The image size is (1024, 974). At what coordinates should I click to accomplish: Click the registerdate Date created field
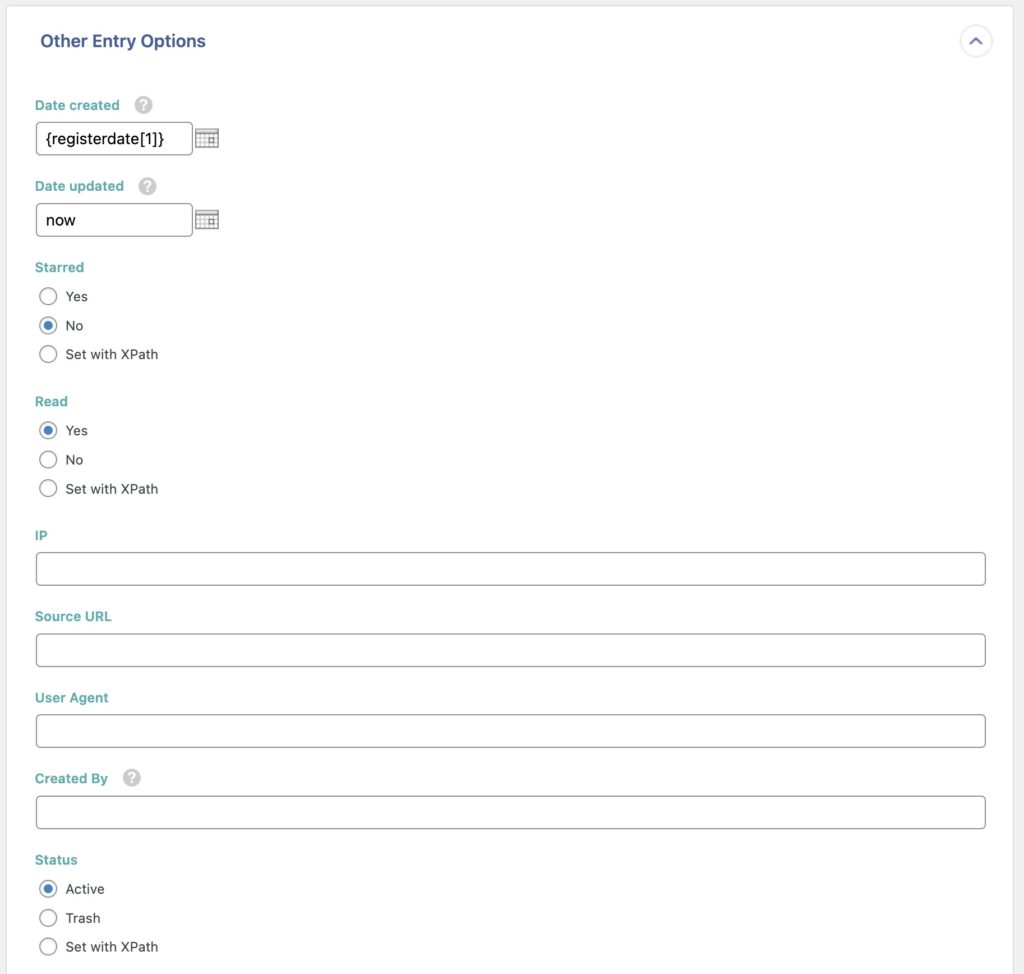pyautogui.click(x=113, y=138)
